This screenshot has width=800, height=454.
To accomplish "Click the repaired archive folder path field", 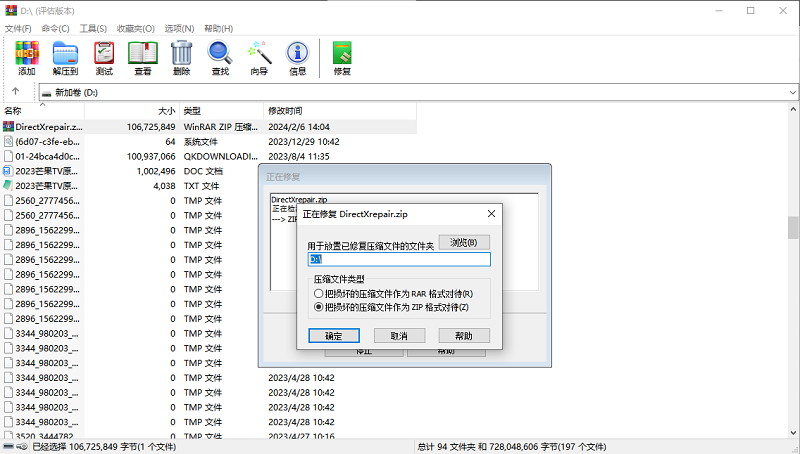I will 399,259.
